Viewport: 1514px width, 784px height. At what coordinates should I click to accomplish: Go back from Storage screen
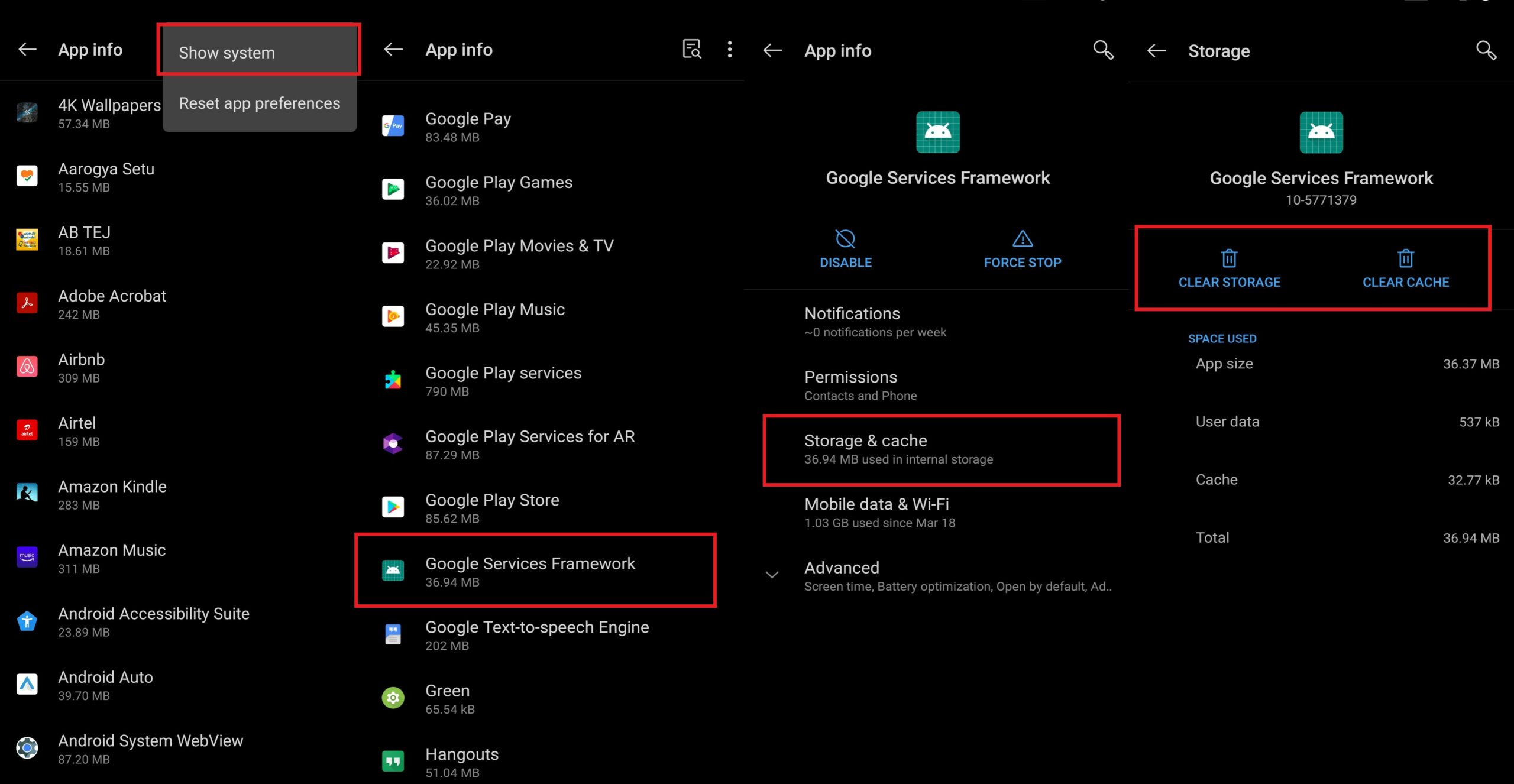1156,51
